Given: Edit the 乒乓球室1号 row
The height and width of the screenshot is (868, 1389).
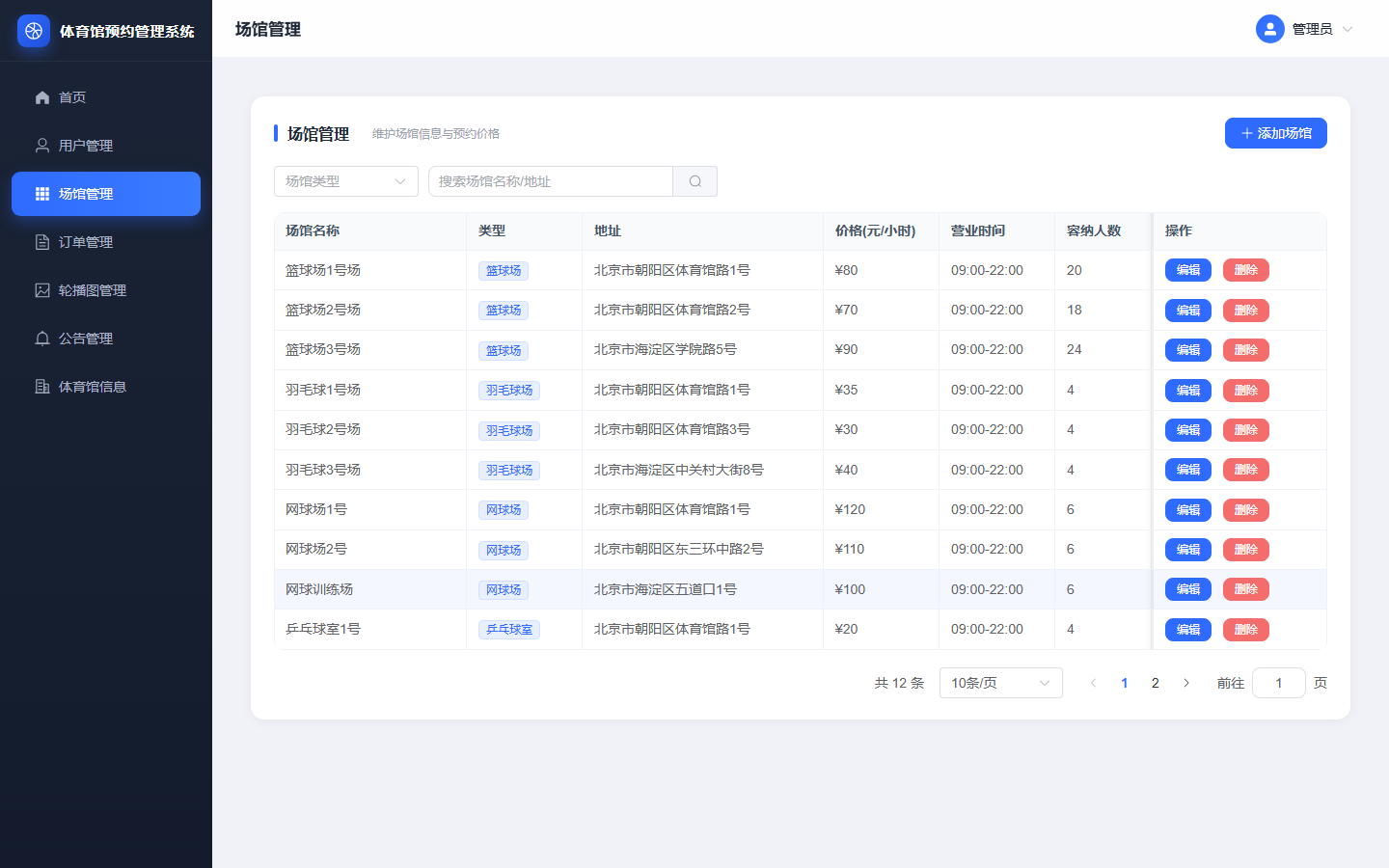Looking at the screenshot, I should point(1188,630).
